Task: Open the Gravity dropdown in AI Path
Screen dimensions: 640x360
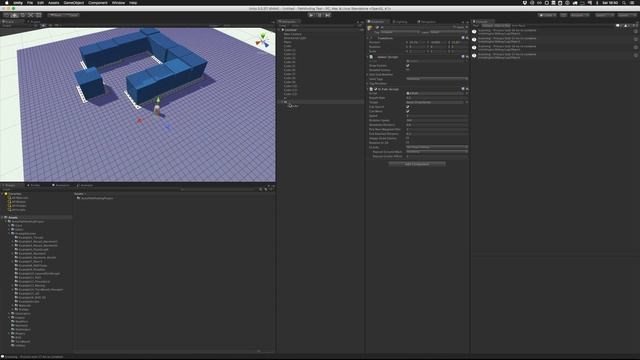Action: click(437, 147)
